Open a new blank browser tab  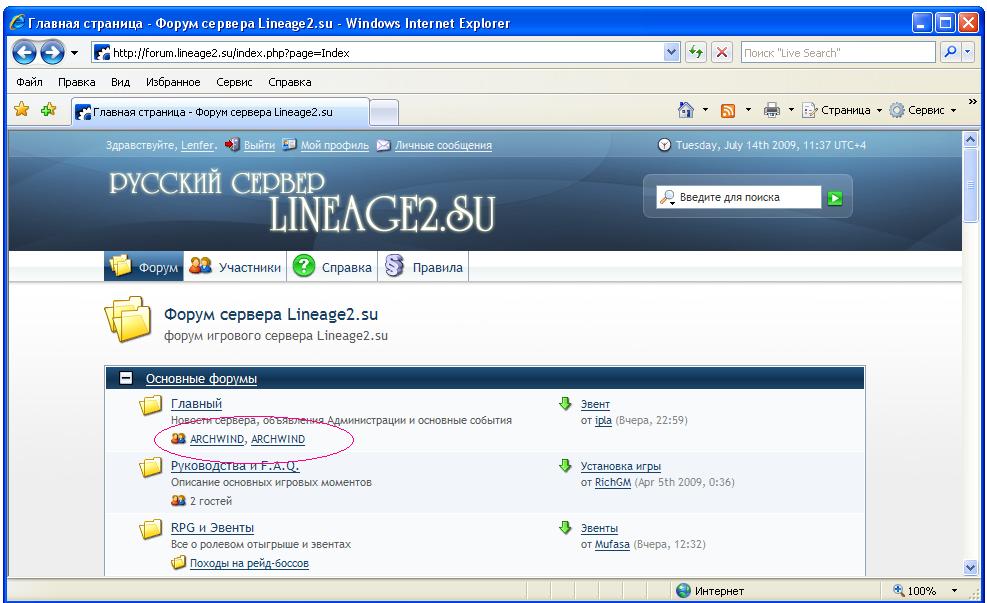pos(384,113)
